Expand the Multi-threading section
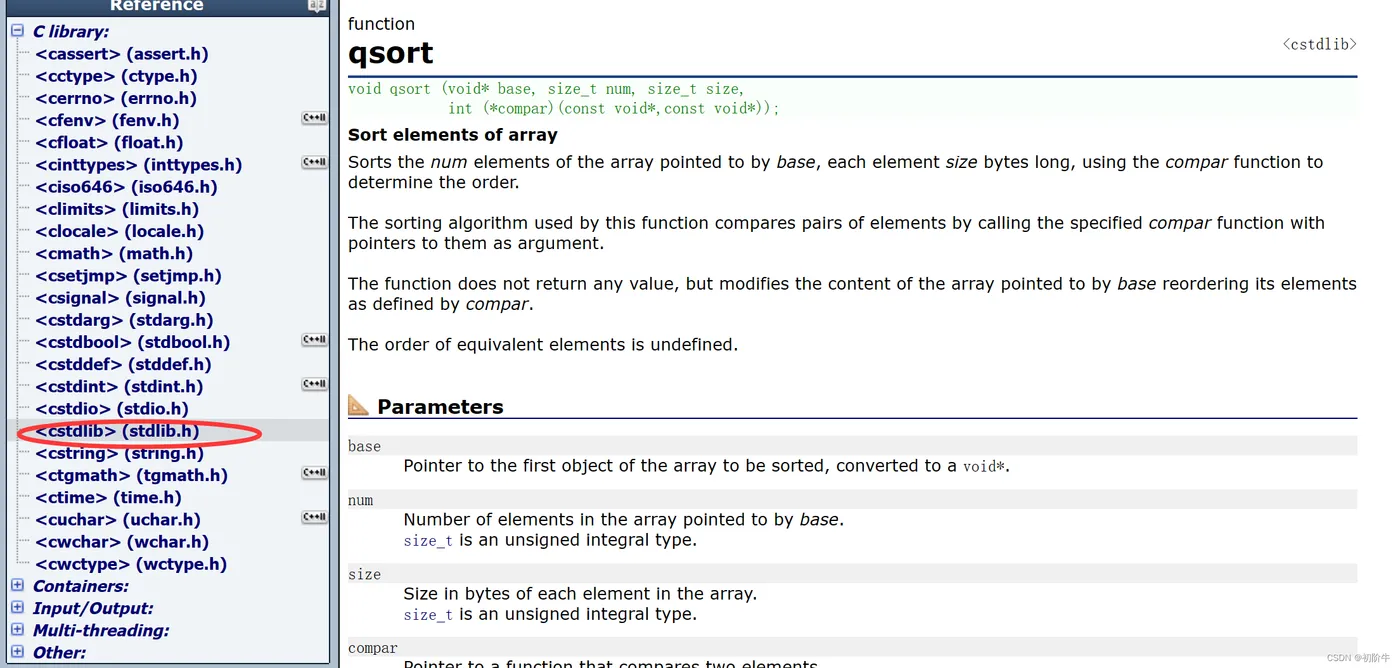Screen dimensions: 1400x668 point(17,630)
